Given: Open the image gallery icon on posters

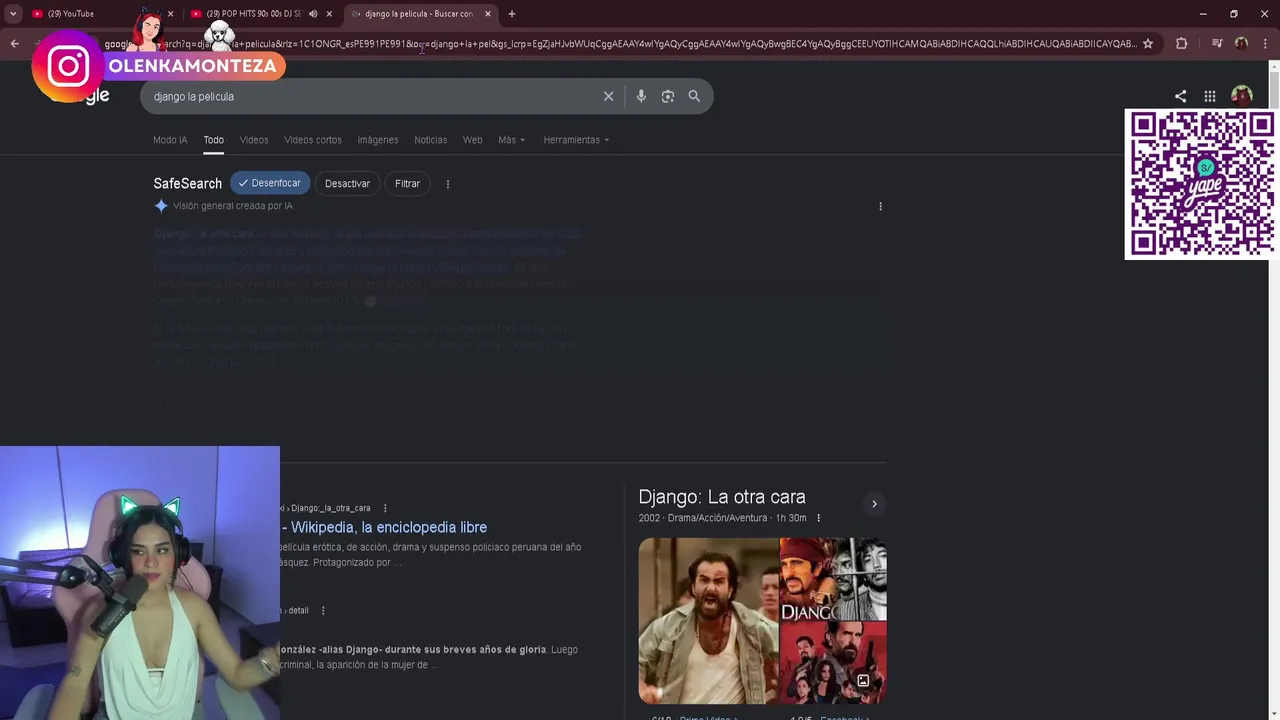Looking at the screenshot, I should pos(863,681).
